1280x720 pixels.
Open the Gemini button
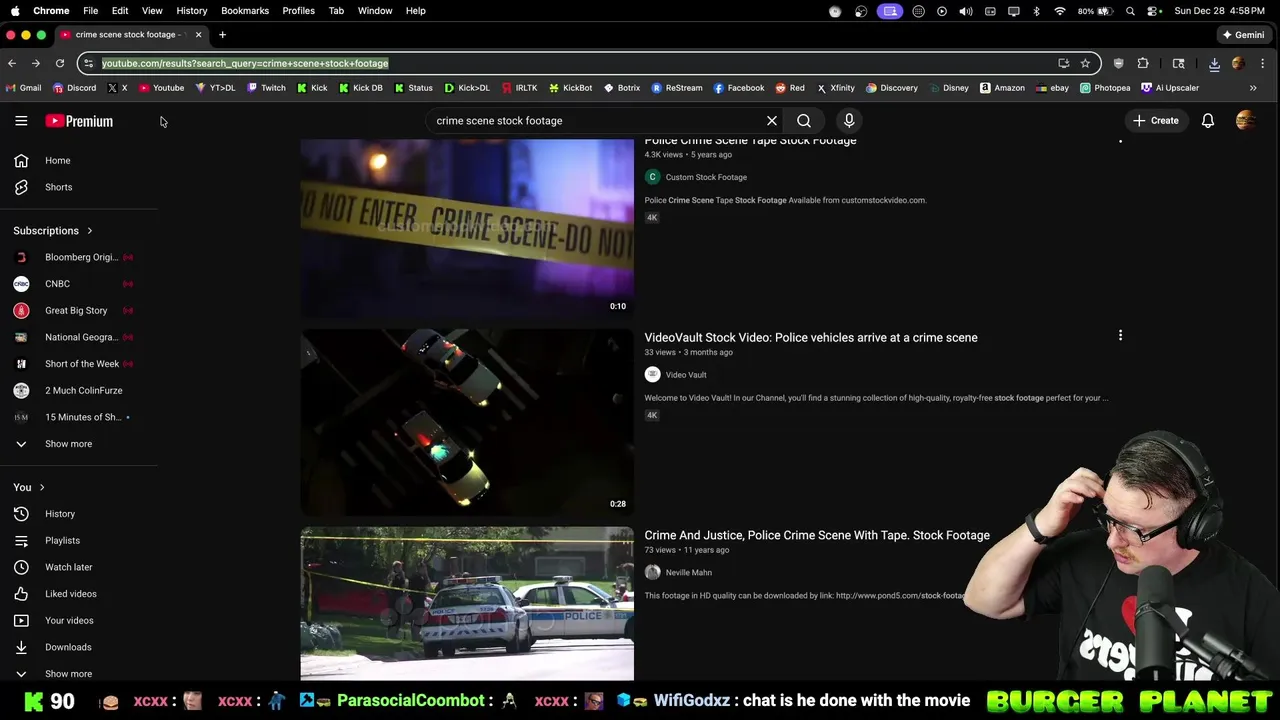click(1243, 35)
